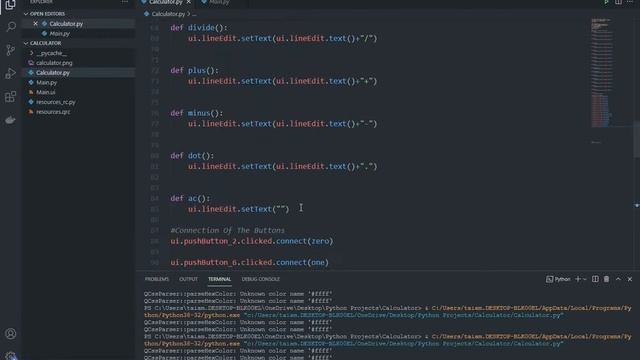Click the ui.lineEdit.setText("") line
Screen dimensions: 640x360
[x=238, y=209]
